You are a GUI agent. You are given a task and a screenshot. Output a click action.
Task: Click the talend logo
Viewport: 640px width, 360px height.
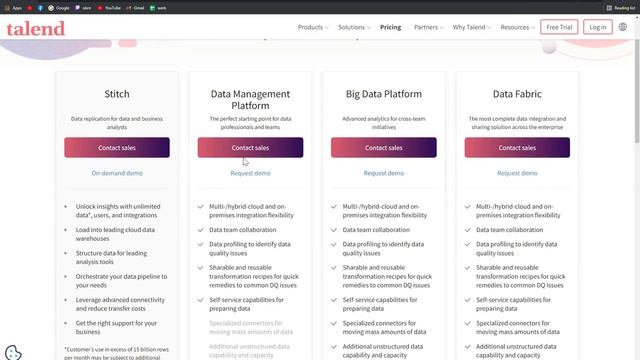[x=36, y=29]
